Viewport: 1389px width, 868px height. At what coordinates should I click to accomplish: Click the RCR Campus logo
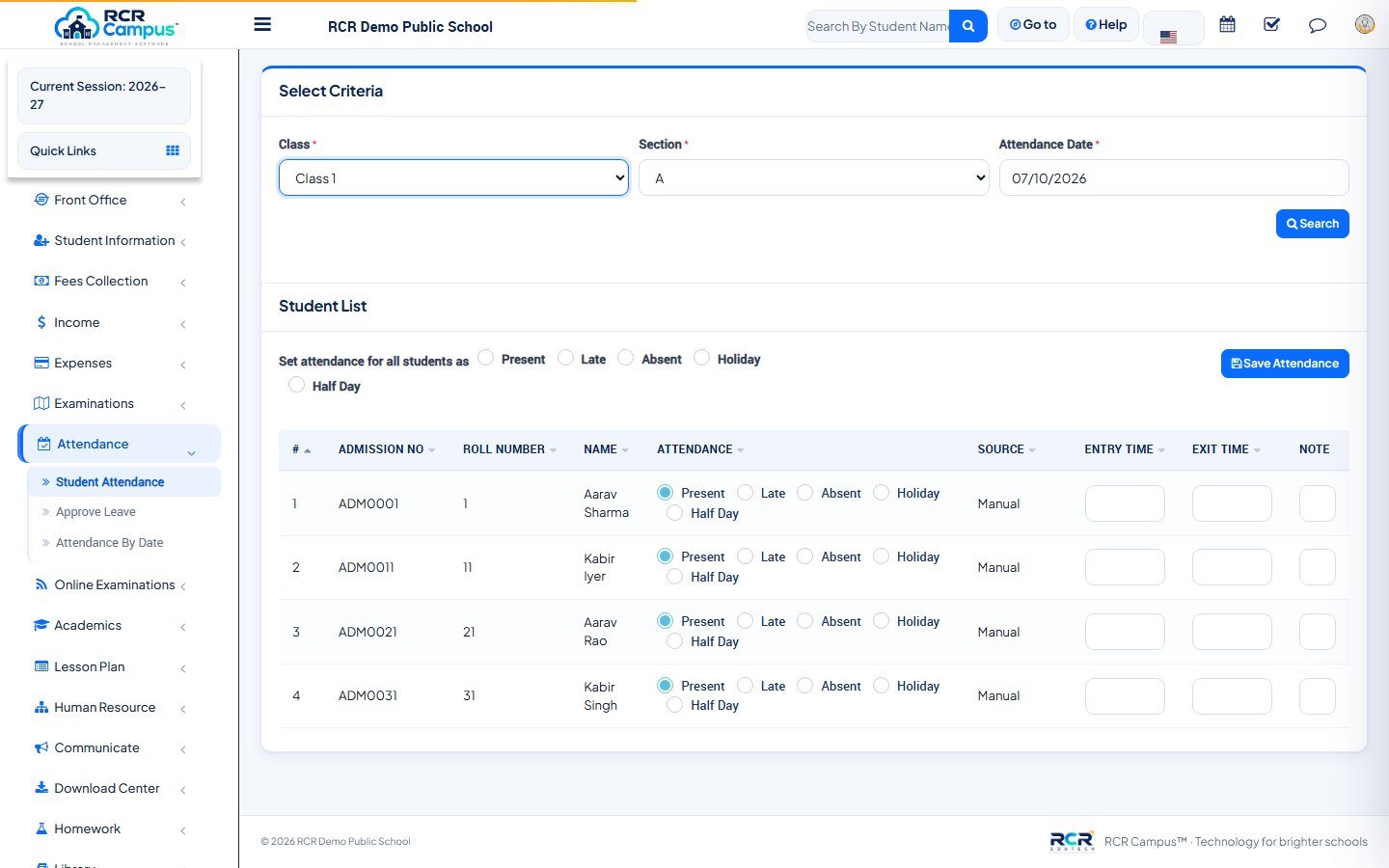pyautogui.click(x=116, y=26)
